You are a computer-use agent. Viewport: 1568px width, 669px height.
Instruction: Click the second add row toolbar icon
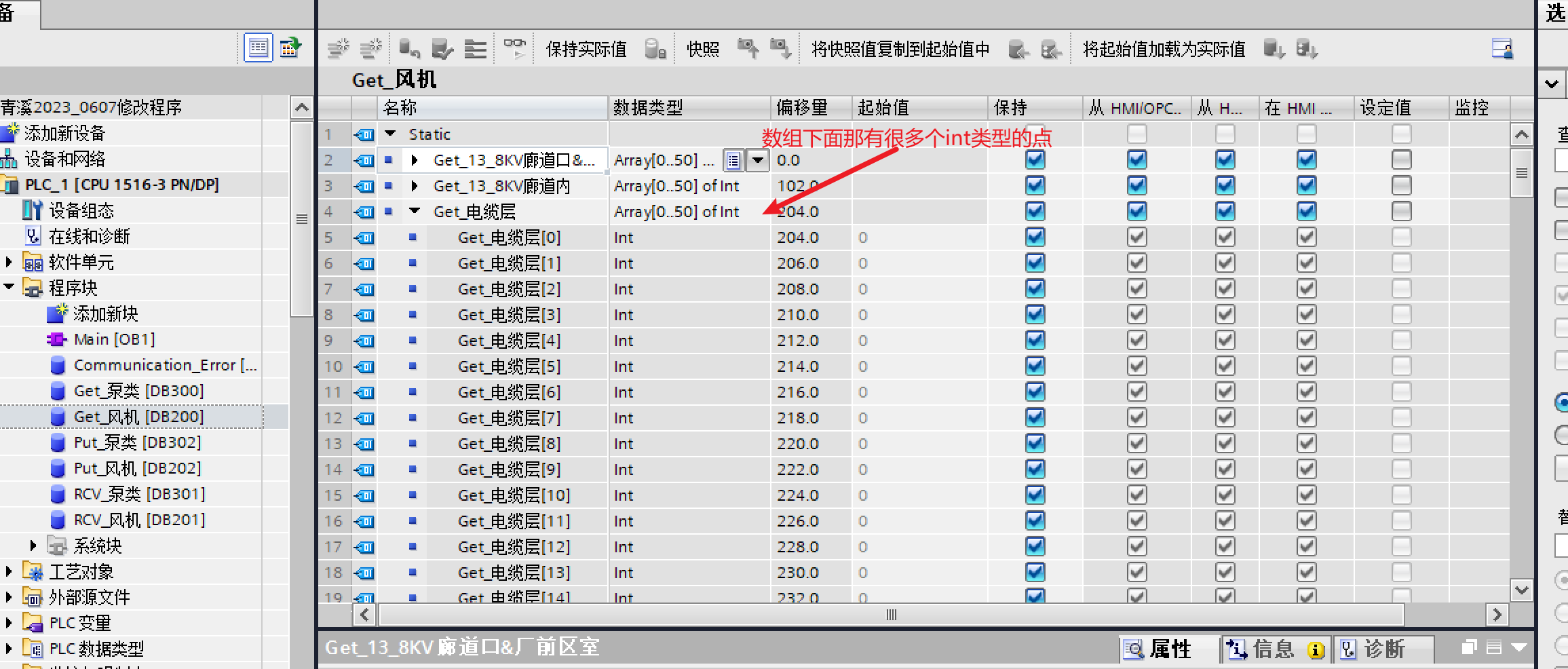[x=370, y=49]
